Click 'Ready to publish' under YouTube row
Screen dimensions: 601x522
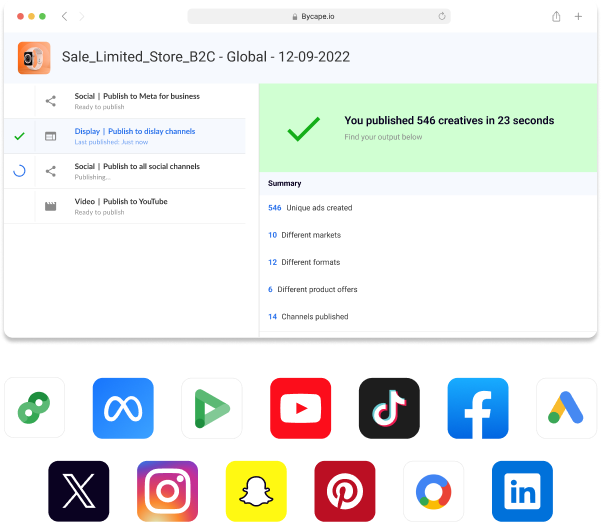click(99, 212)
